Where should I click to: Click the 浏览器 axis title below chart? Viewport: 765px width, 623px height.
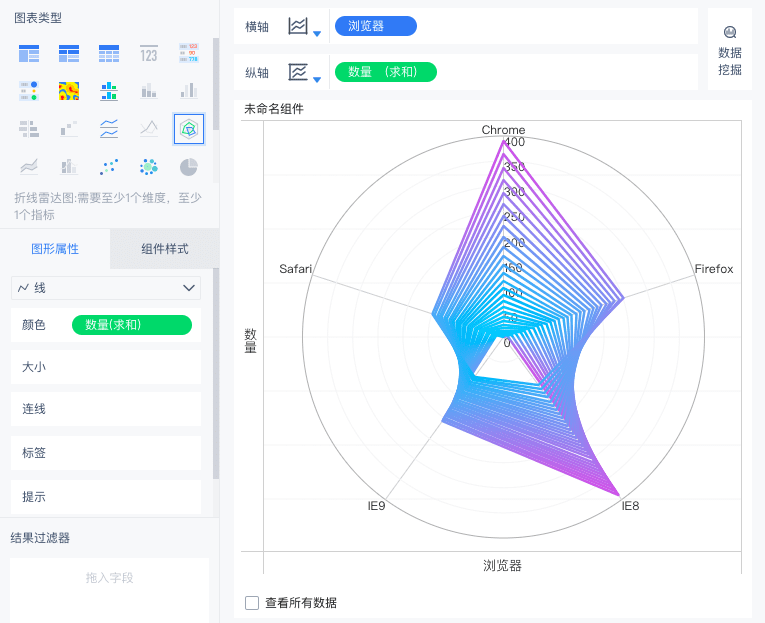(x=503, y=565)
